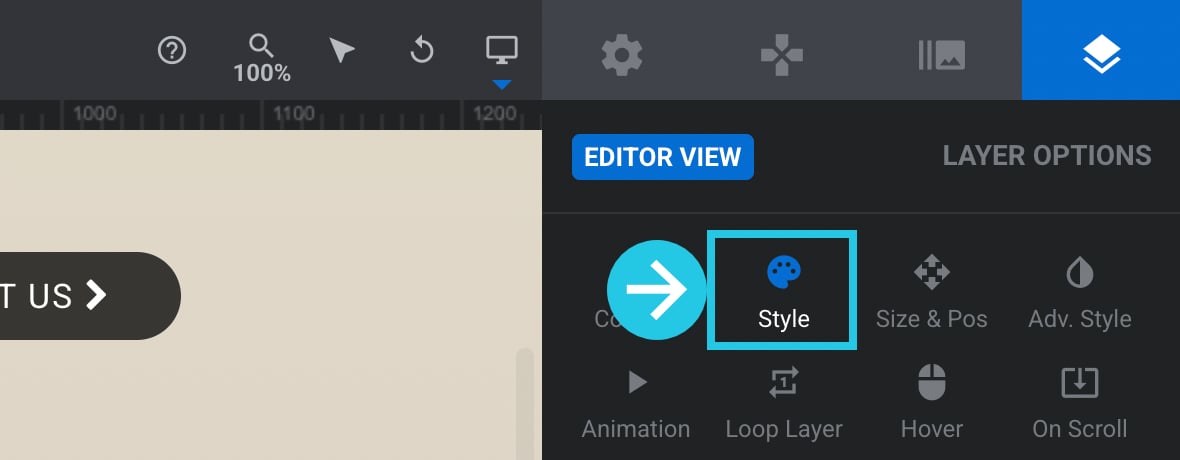Select the pointer selection tool

(342, 51)
